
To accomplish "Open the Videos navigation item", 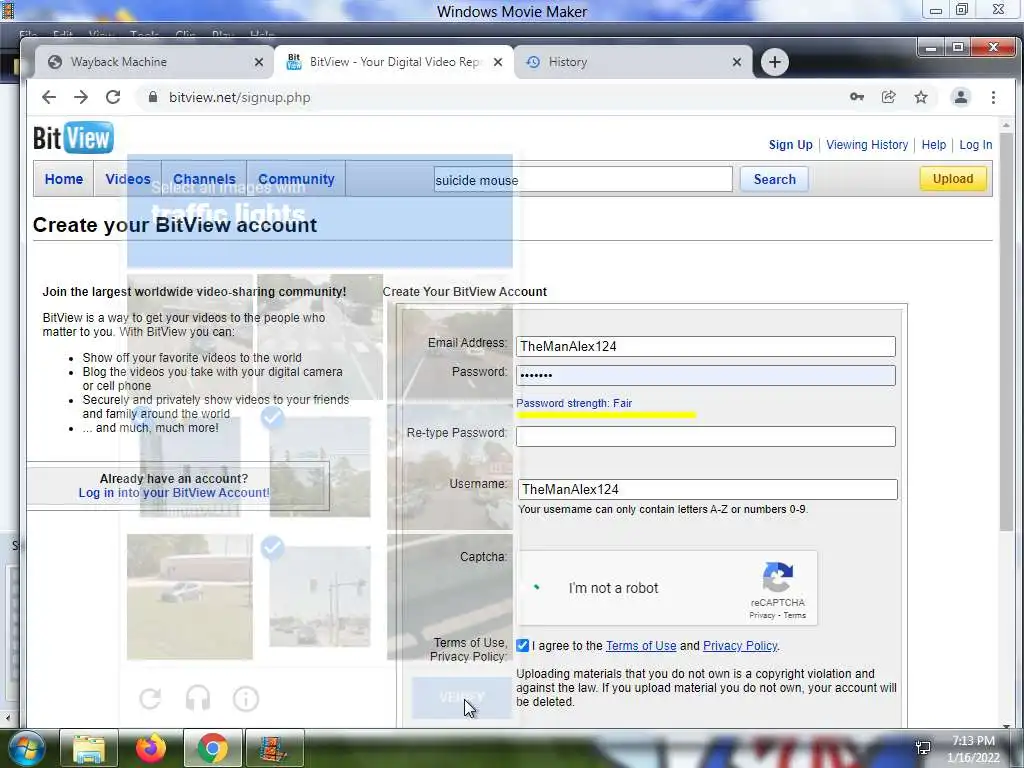I will (128, 179).
